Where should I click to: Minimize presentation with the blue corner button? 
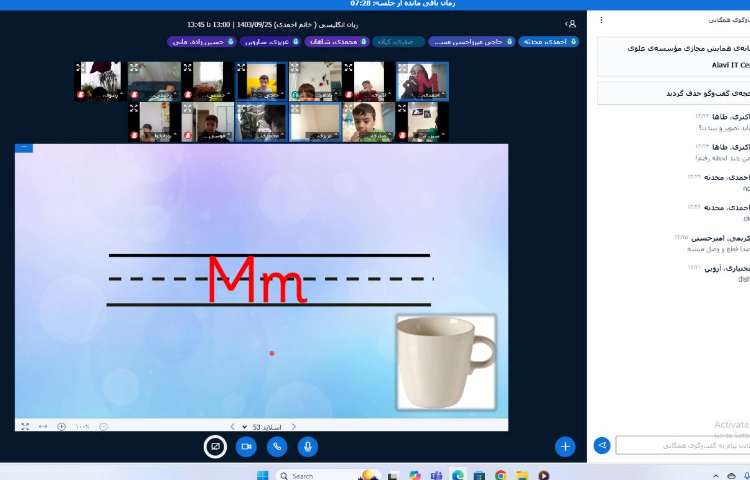click(24, 148)
